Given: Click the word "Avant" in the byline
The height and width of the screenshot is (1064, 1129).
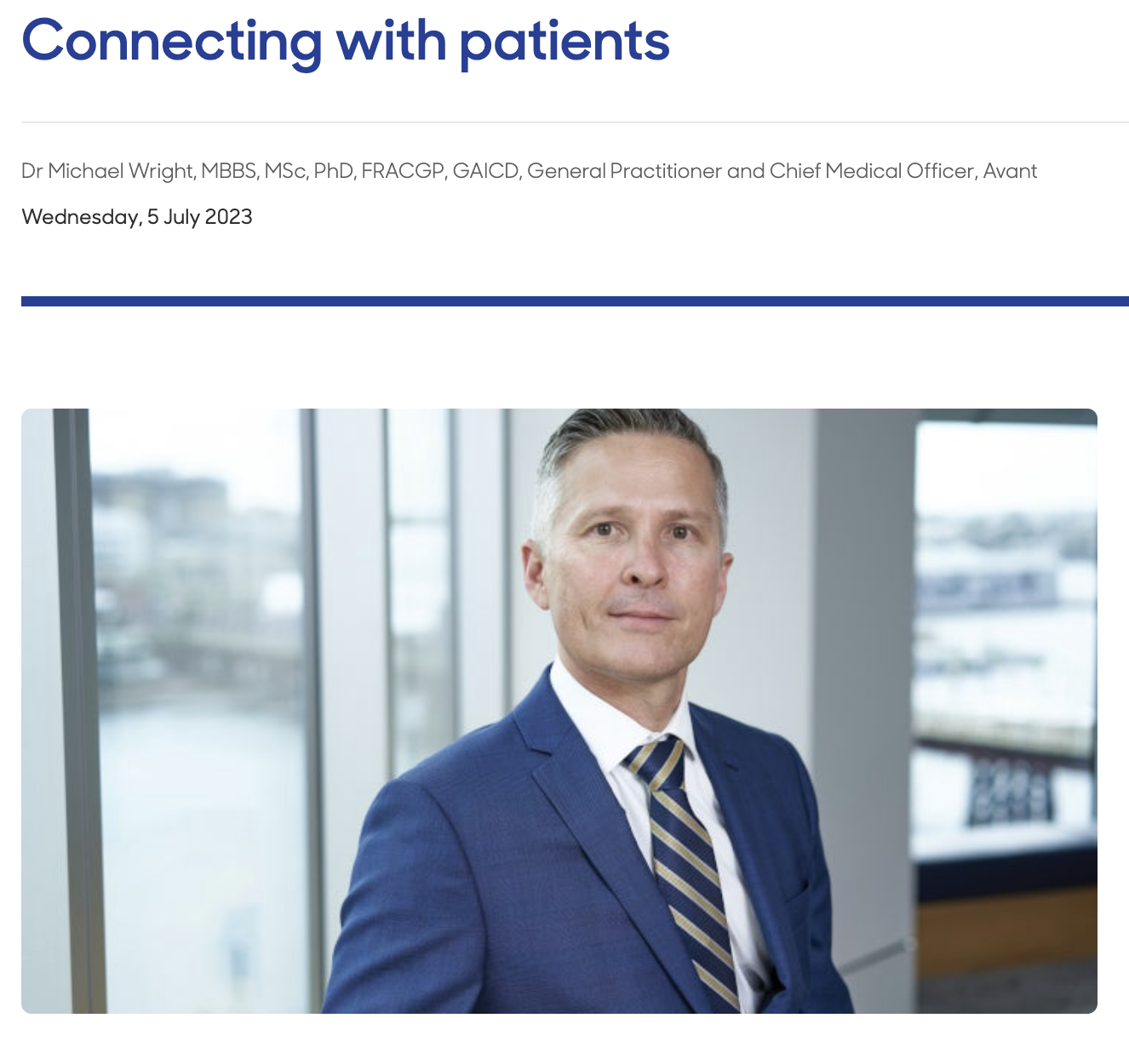Looking at the screenshot, I should pyautogui.click(x=1011, y=171).
